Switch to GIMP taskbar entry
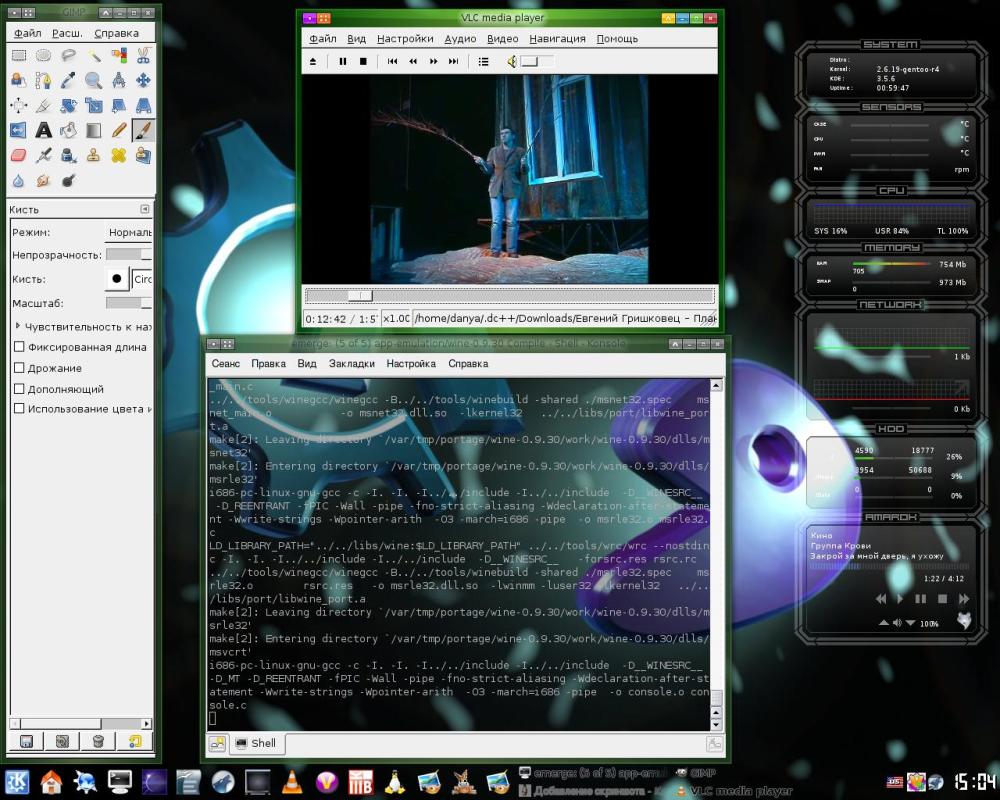The width and height of the screenshot is (1000, 800). click(x=696, y=773)
